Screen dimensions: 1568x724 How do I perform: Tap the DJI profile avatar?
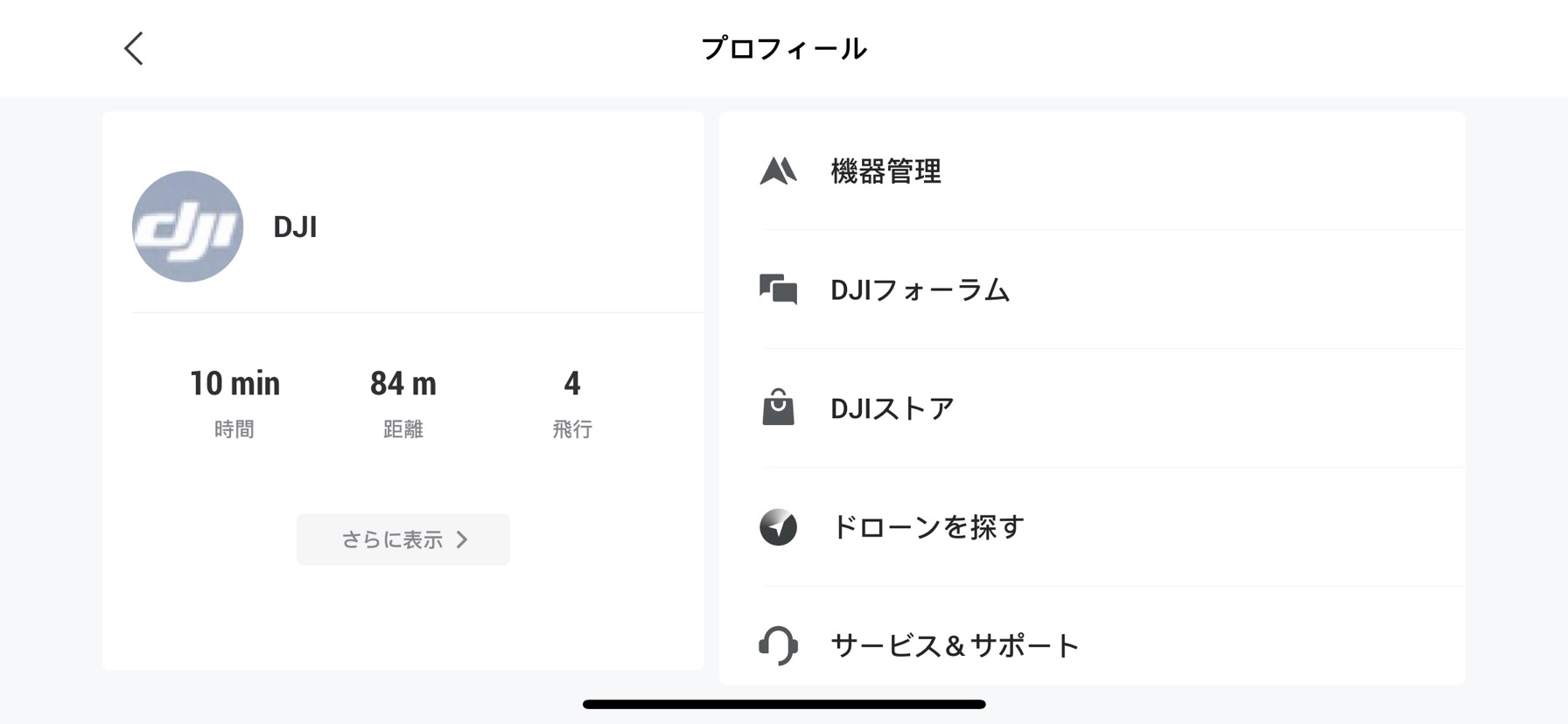[x=187, y=226]
